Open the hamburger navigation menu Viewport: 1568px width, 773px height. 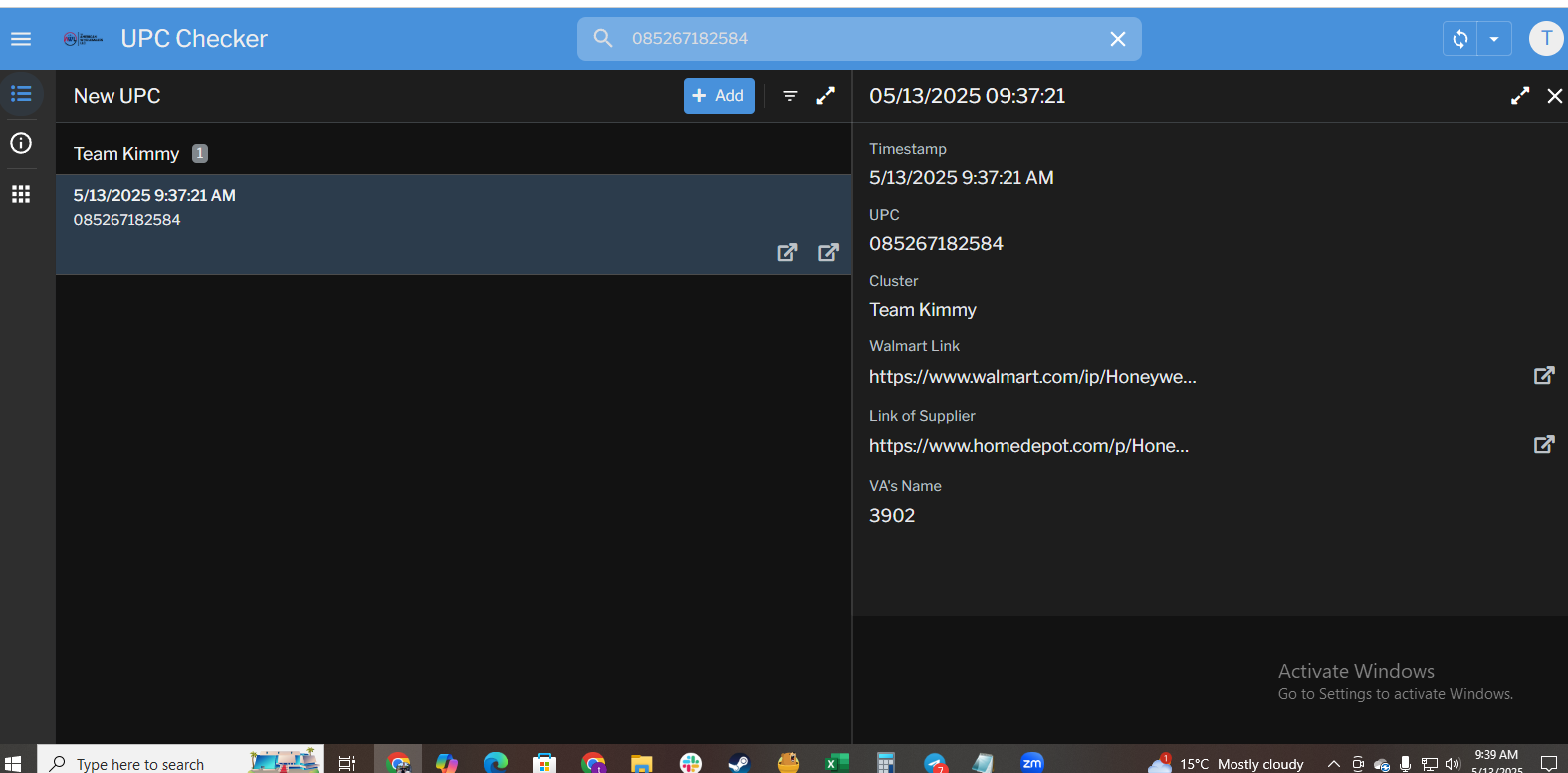(21, 39)
